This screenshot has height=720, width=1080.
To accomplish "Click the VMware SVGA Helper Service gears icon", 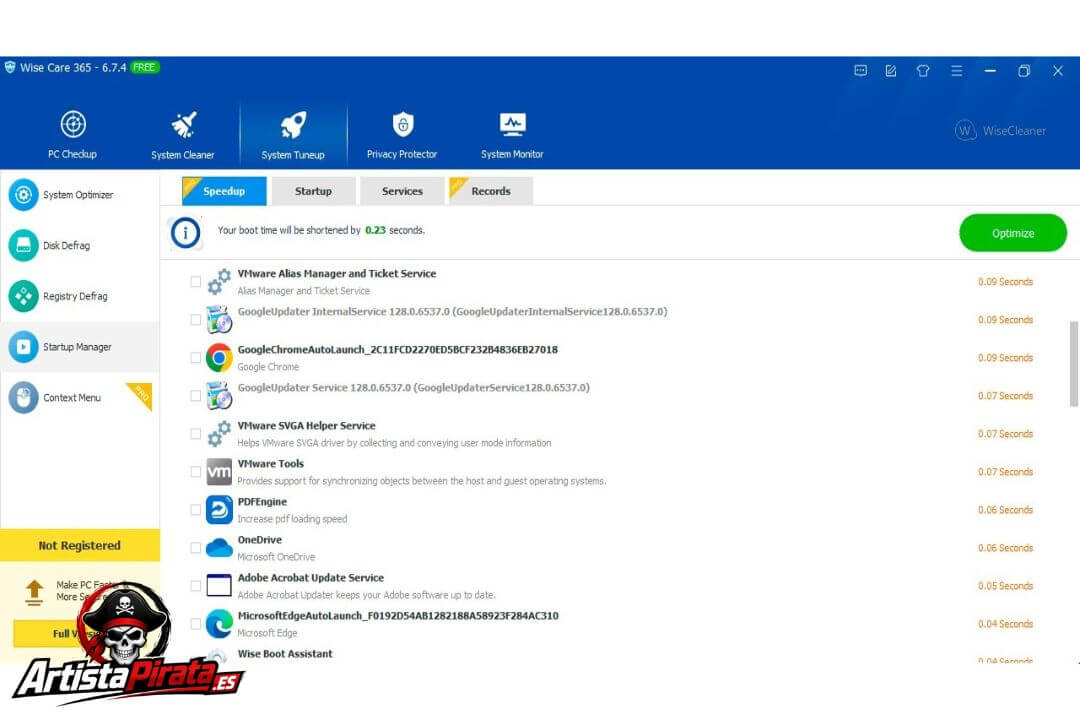I will pyautogui.click(x=219, y=434).
